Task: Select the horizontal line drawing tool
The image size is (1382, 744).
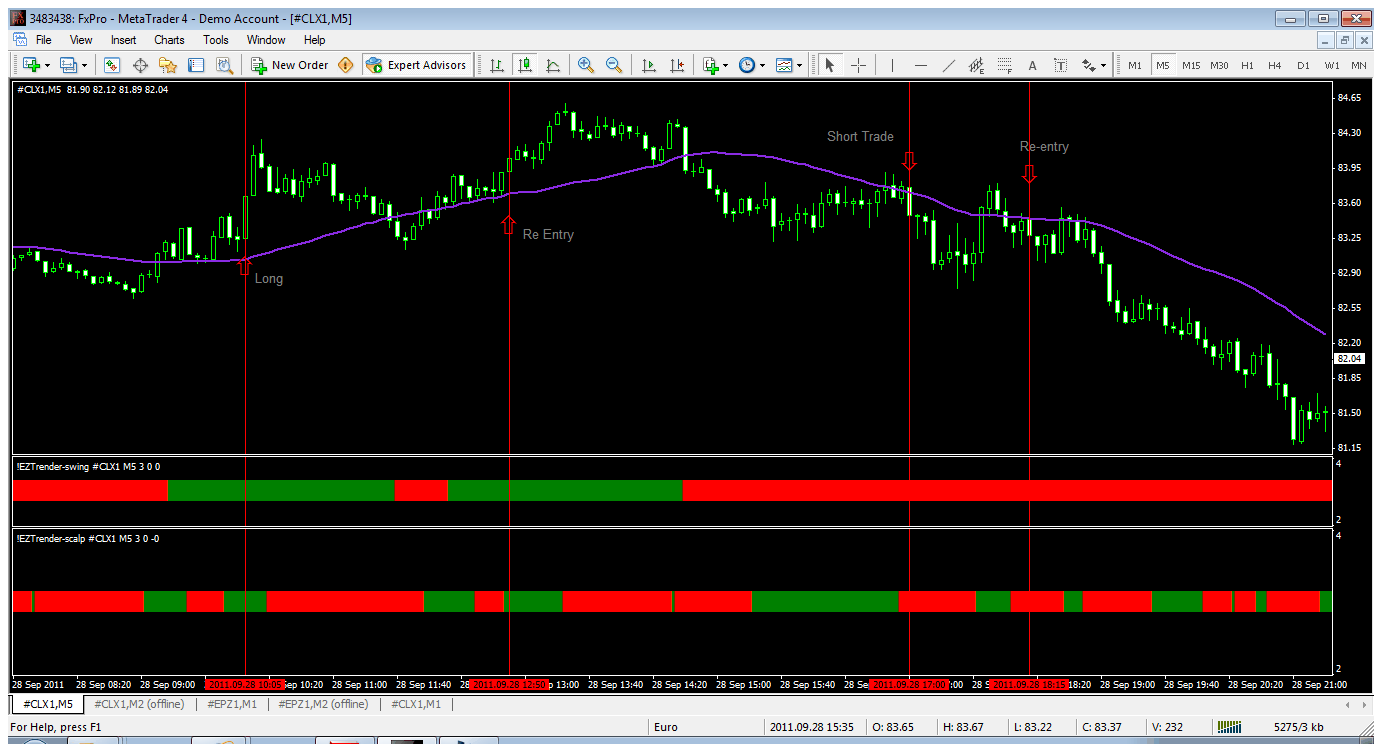Action: pyautogui.click(x=920, y=65)
